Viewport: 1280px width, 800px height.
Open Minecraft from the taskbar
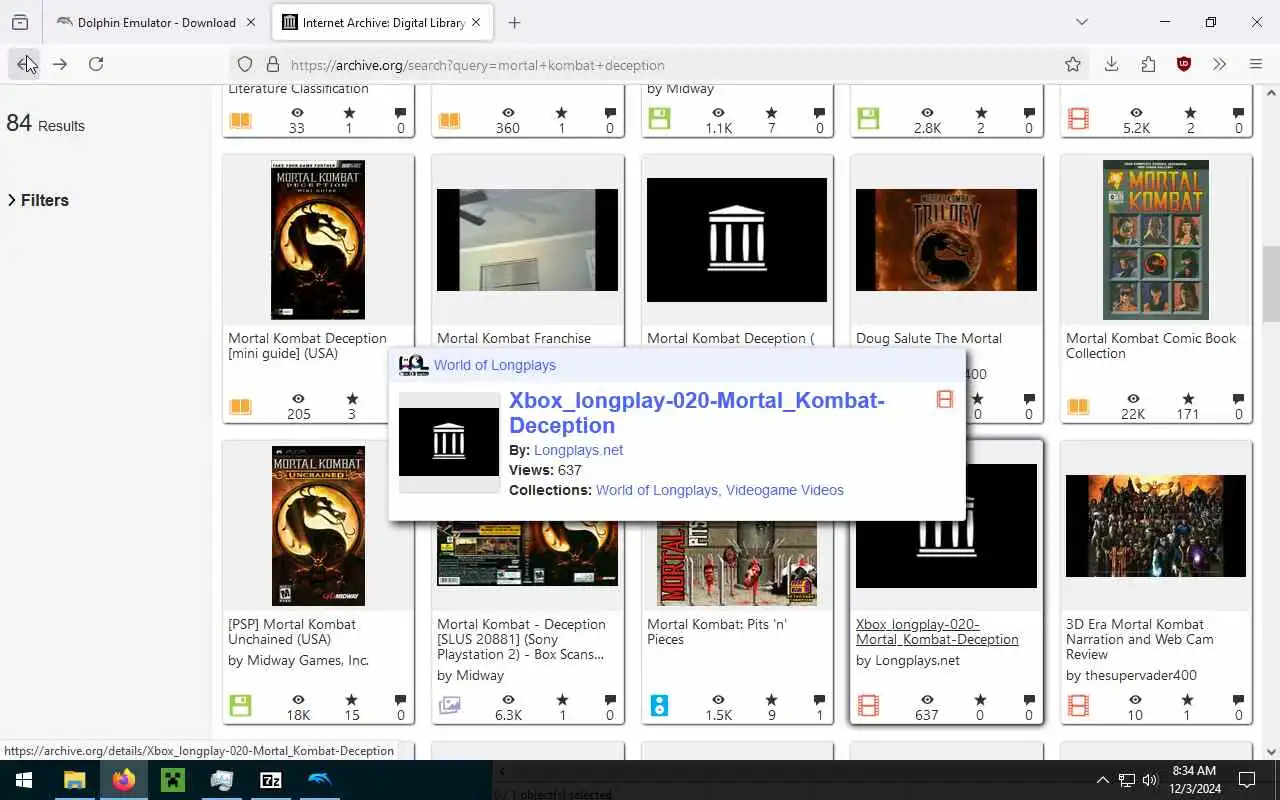point(173,780)
